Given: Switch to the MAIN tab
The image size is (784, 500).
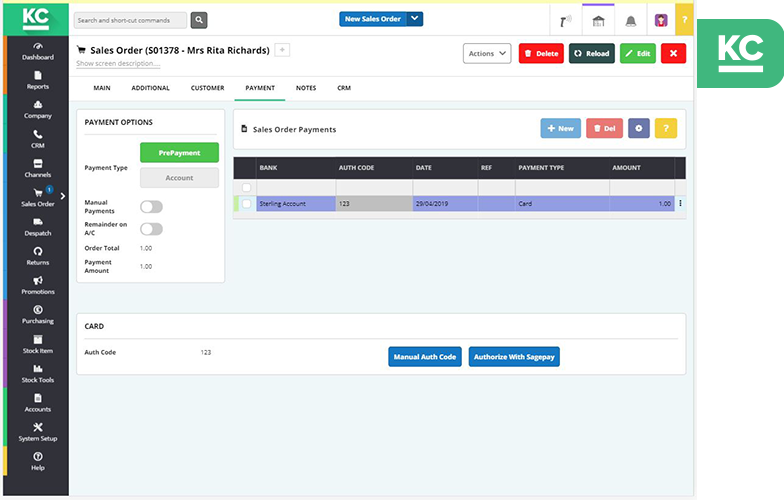Looking at the screenshot, I should [x=102, y=88].
